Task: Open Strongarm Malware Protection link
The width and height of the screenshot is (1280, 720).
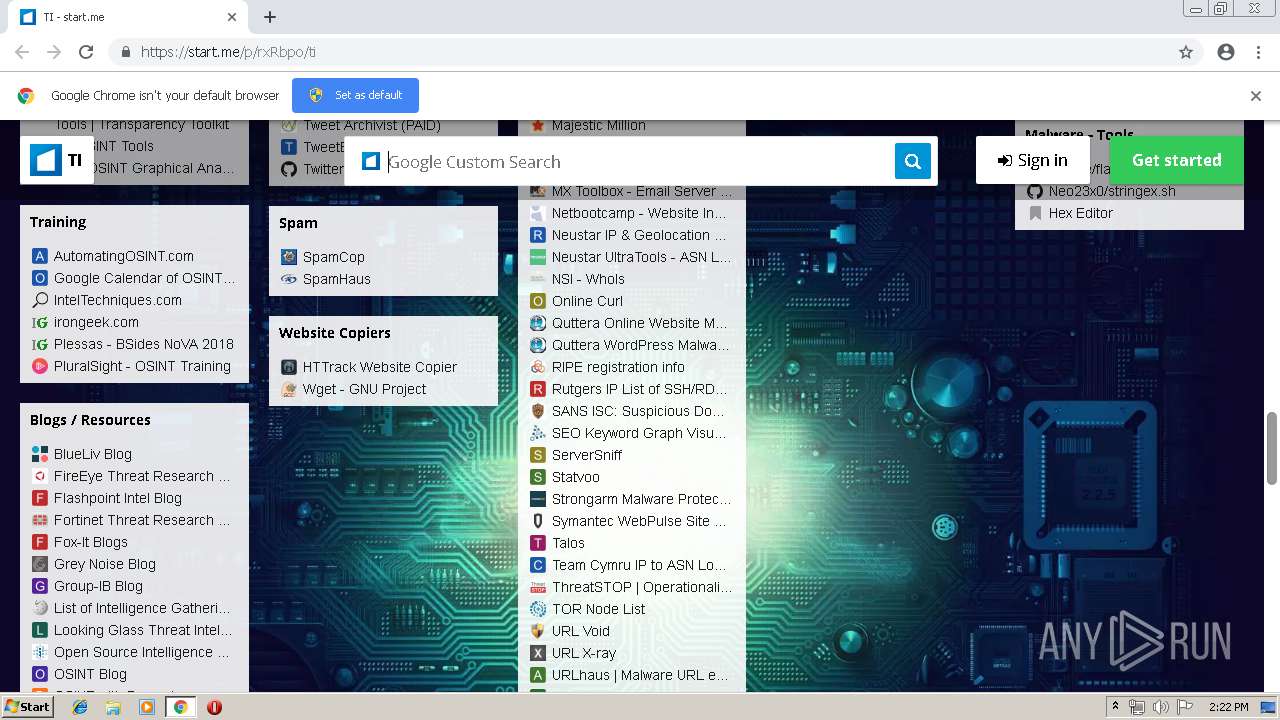Action: (641, 499)
